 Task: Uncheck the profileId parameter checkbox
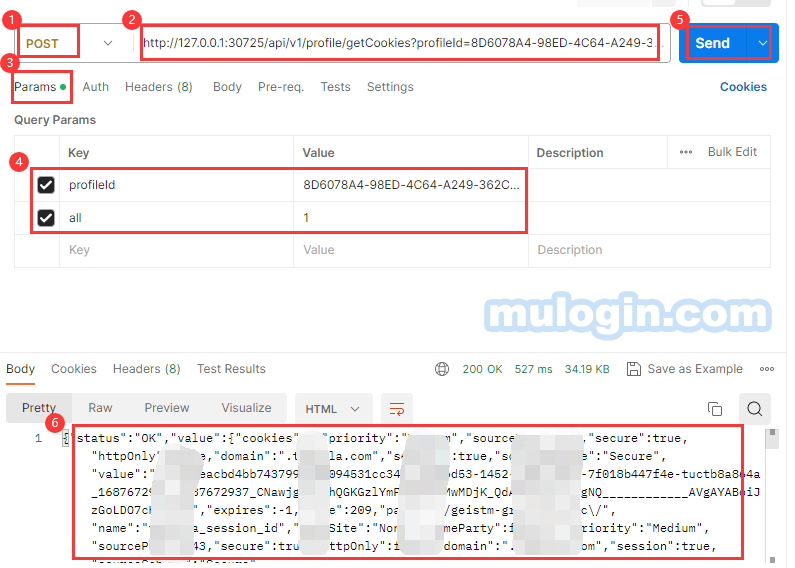46,185
